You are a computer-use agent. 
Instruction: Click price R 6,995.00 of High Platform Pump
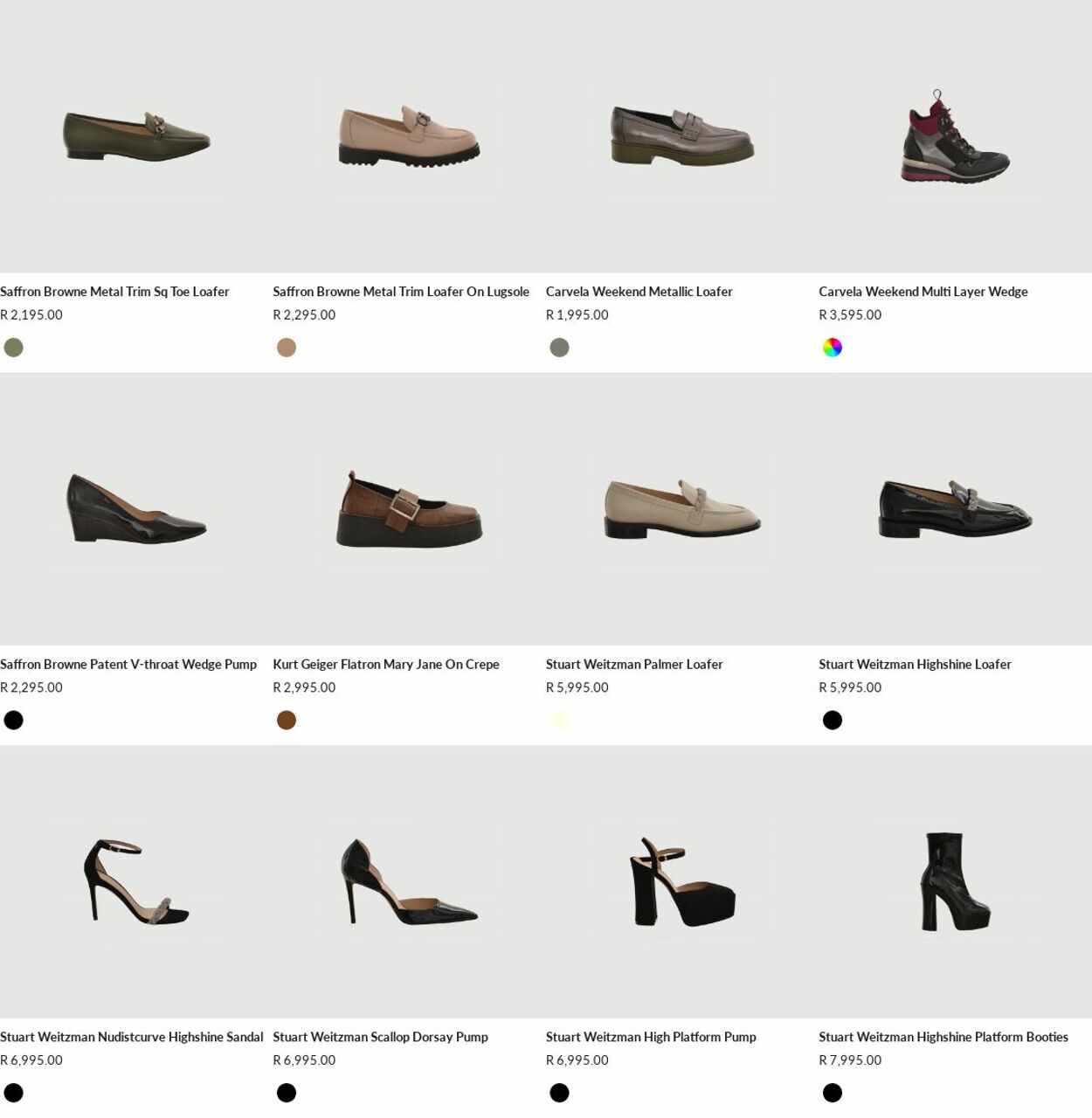(577, 1060)
